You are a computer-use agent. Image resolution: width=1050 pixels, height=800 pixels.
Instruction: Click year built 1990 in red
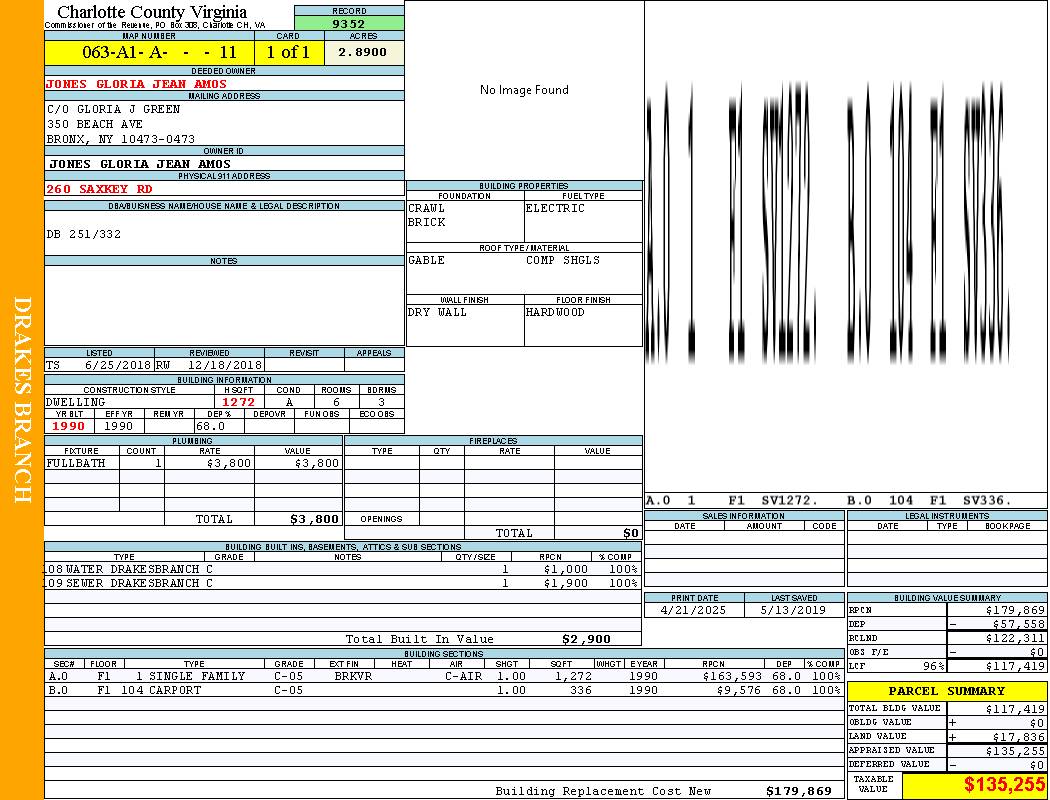tap(69, 426)
